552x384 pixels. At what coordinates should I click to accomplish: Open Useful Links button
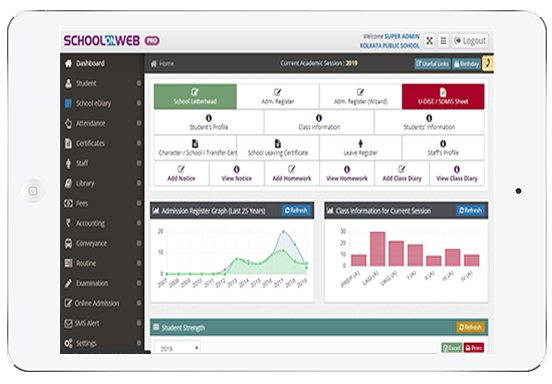[432, 64]
